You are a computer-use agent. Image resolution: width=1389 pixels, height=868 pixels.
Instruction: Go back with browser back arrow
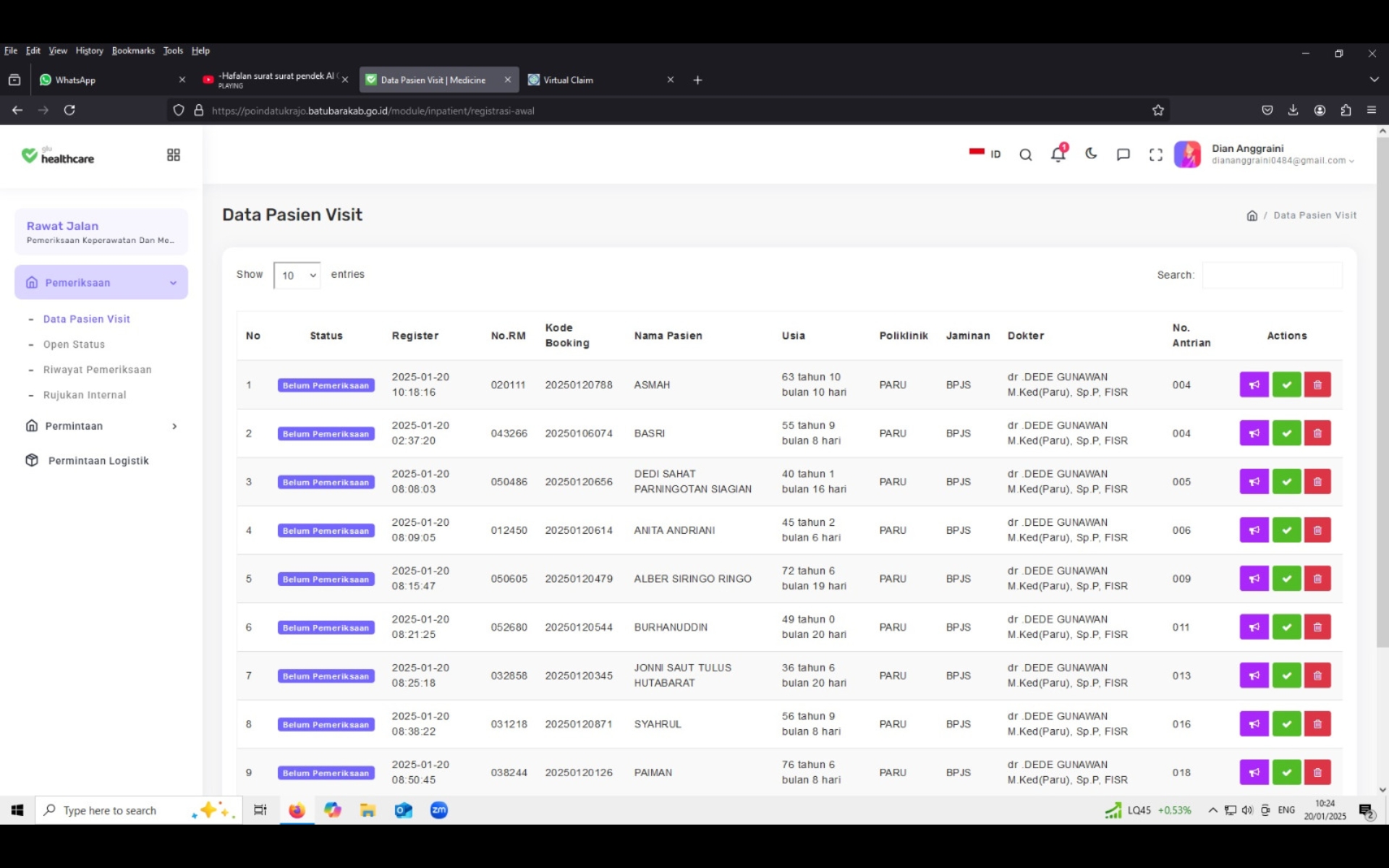(17, 110)
